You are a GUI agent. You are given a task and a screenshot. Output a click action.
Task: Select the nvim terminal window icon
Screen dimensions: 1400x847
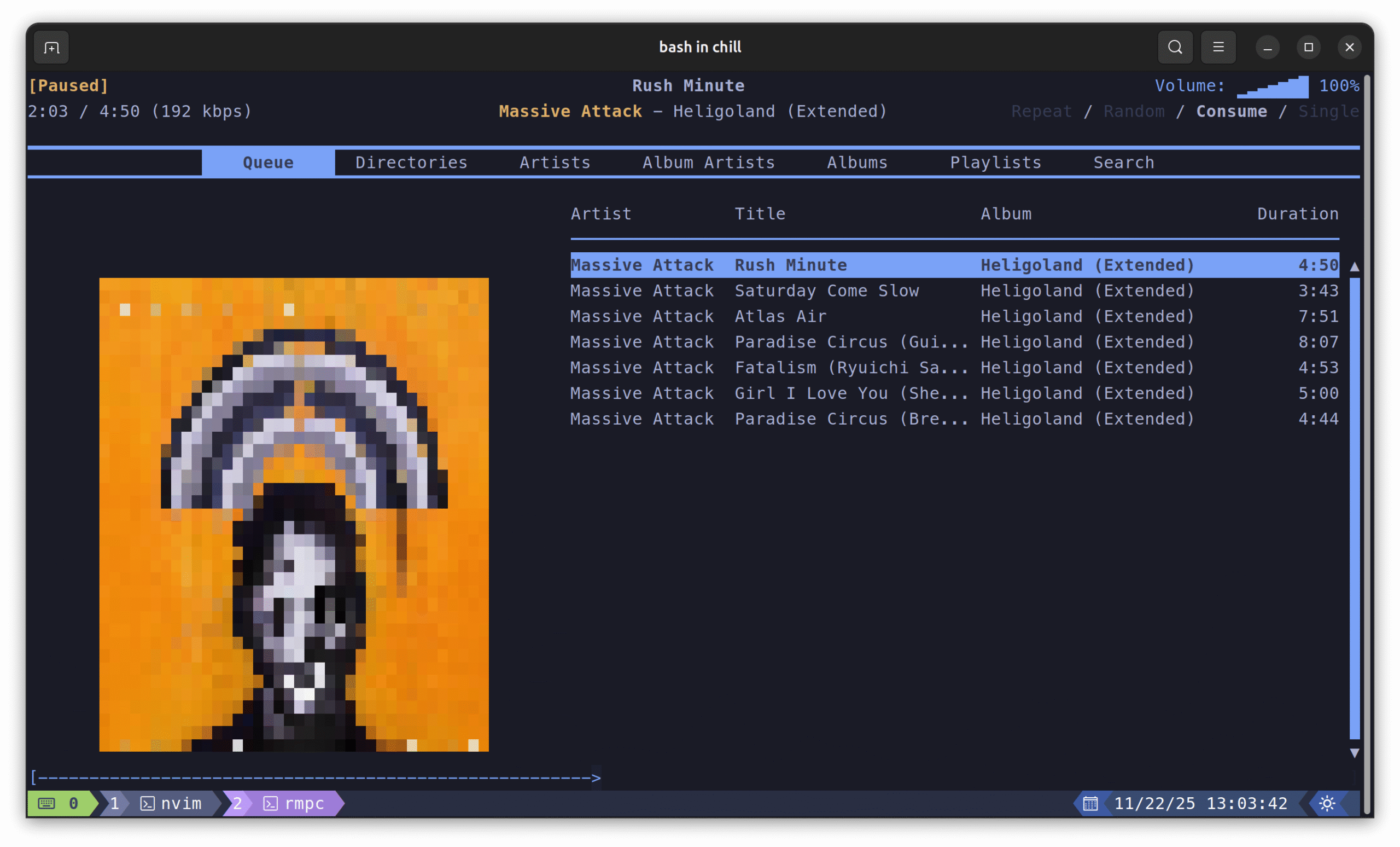(x=147, y=803)
